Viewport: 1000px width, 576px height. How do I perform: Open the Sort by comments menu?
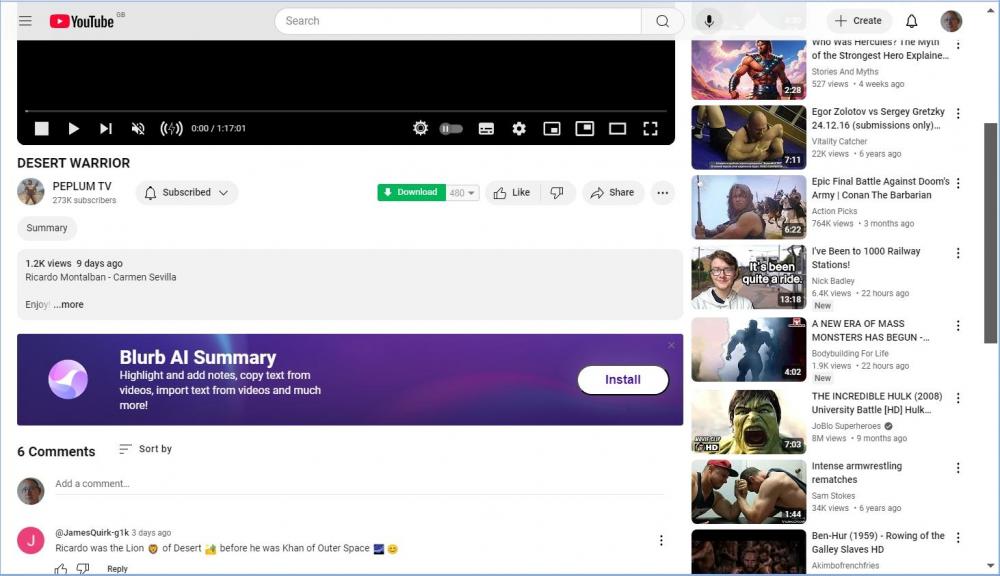145,449
